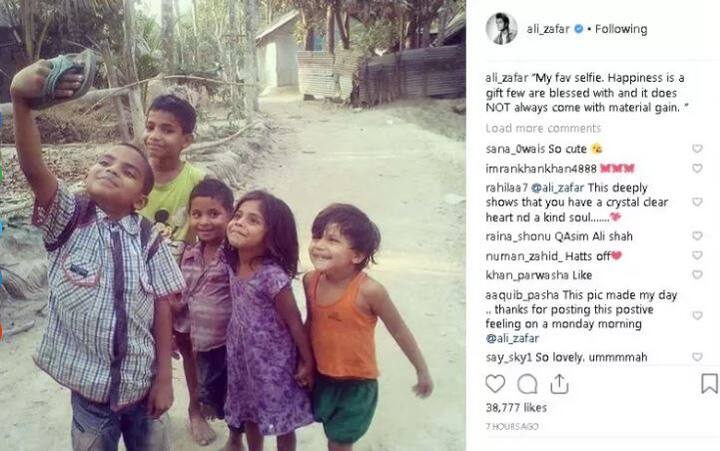Click the verified badge next to ali_zafar
The image size is (720, 451).
coord(579,29)
